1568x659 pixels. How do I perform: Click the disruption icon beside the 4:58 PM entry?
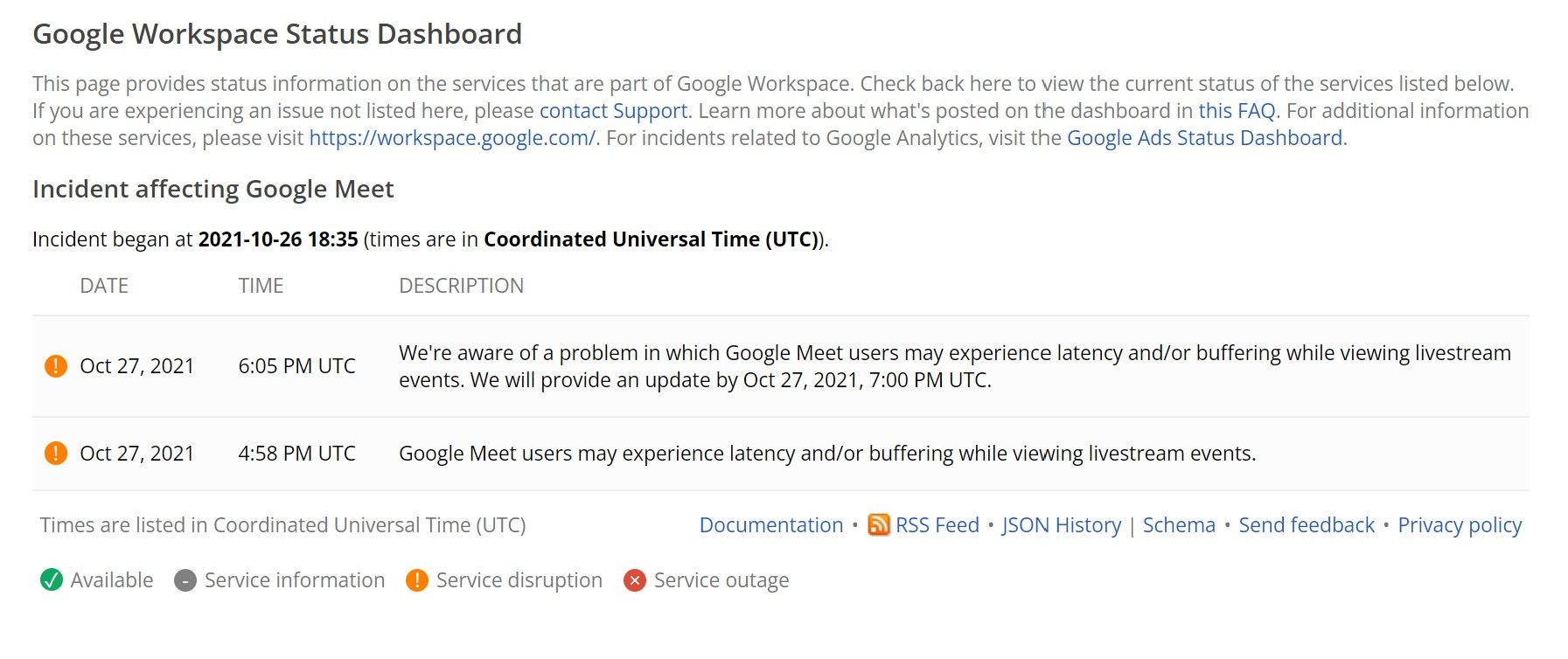point(54,454)
